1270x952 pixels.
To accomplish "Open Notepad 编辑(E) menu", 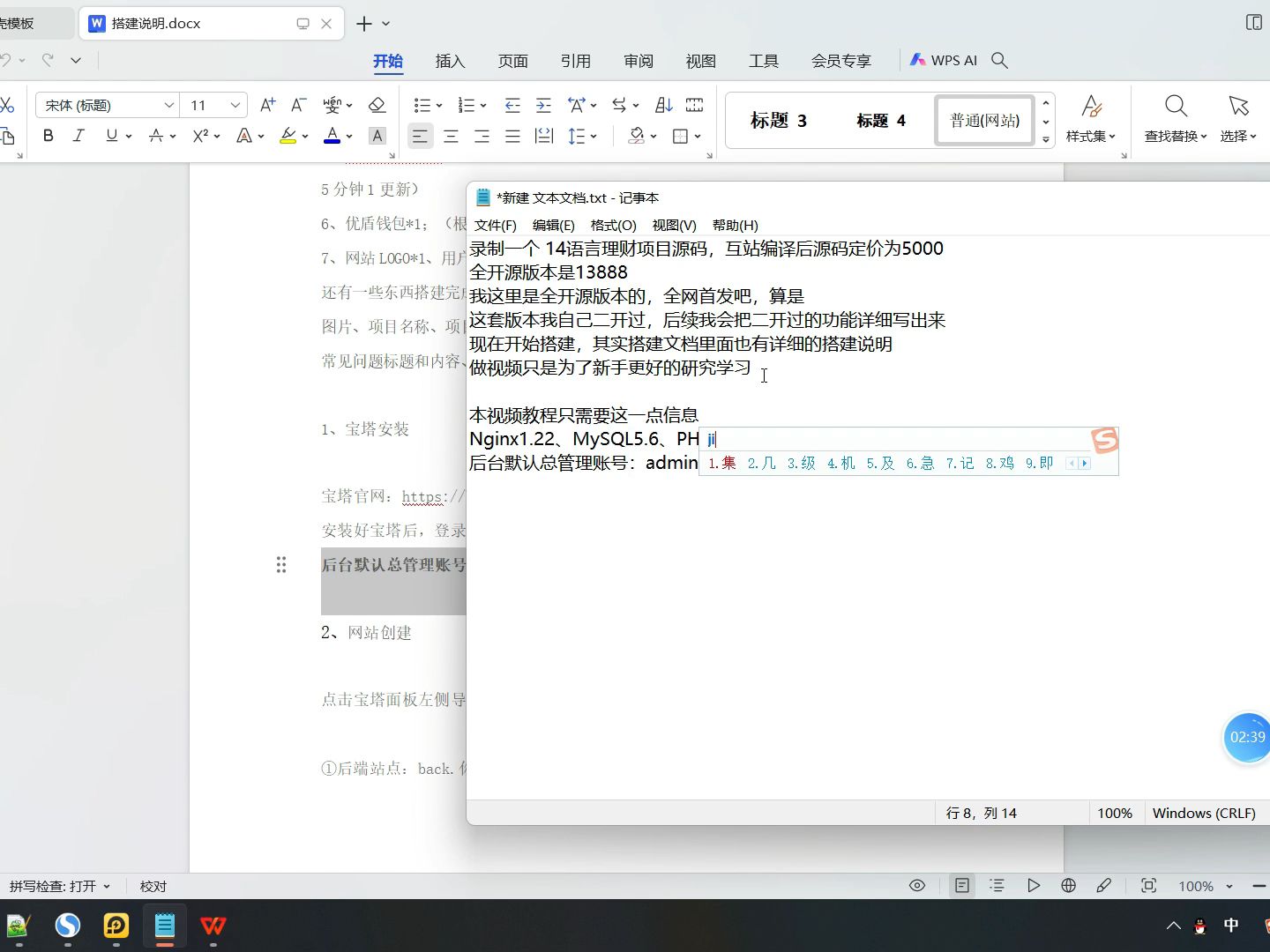I will [x=553, y=225].
